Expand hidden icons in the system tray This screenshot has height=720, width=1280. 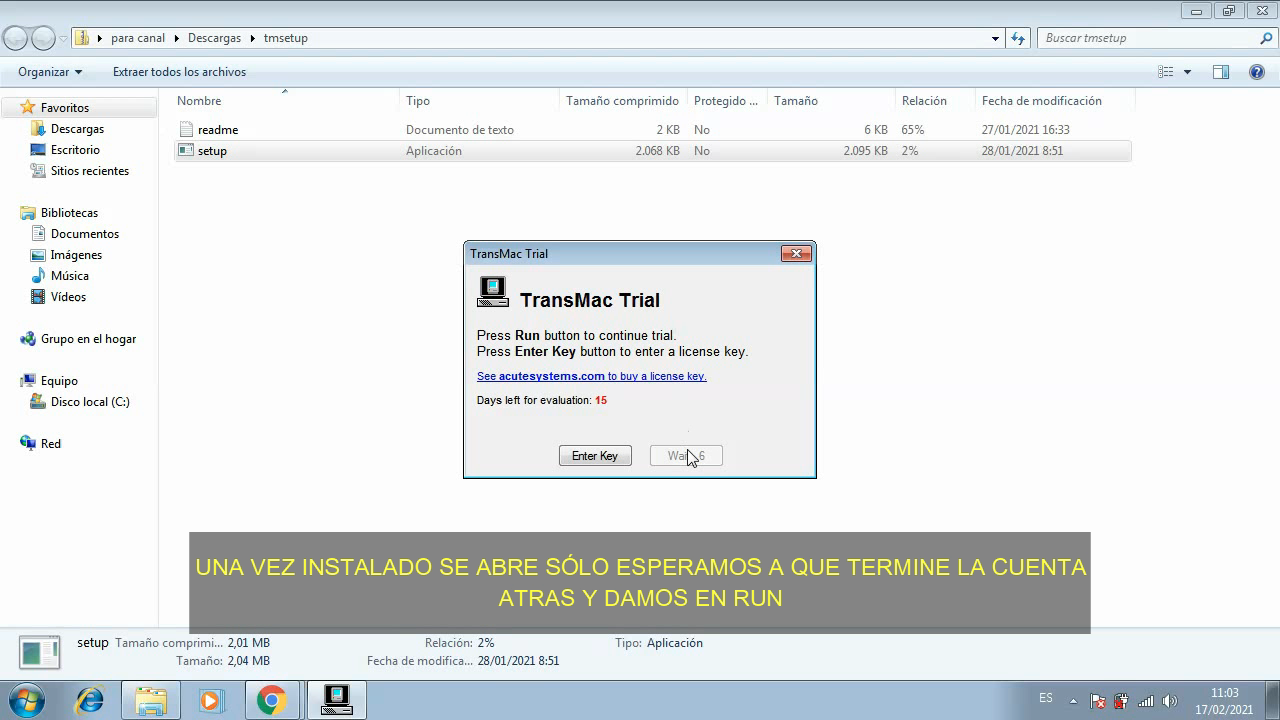point(1075,698)
